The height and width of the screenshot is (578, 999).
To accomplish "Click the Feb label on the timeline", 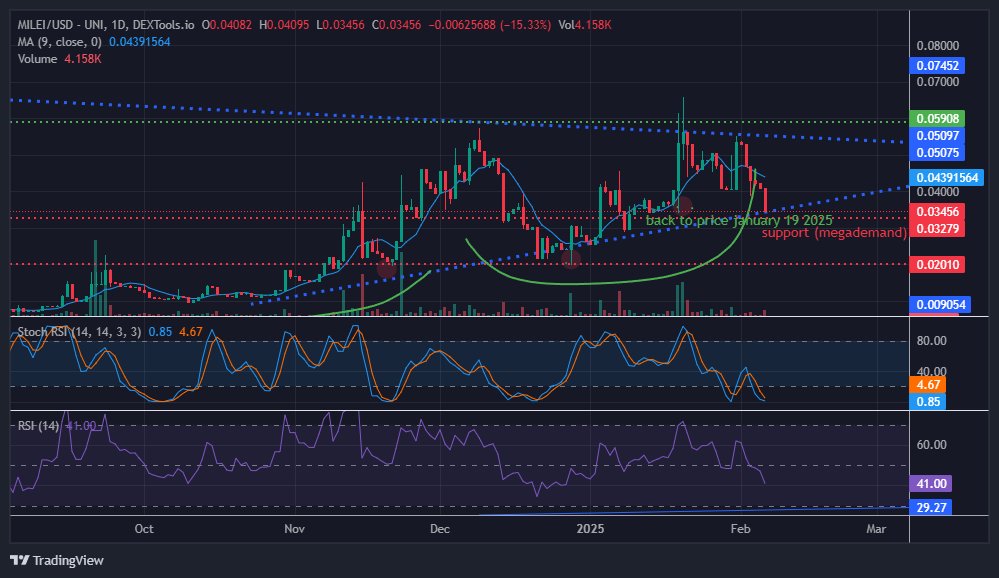I will point(740,530).
